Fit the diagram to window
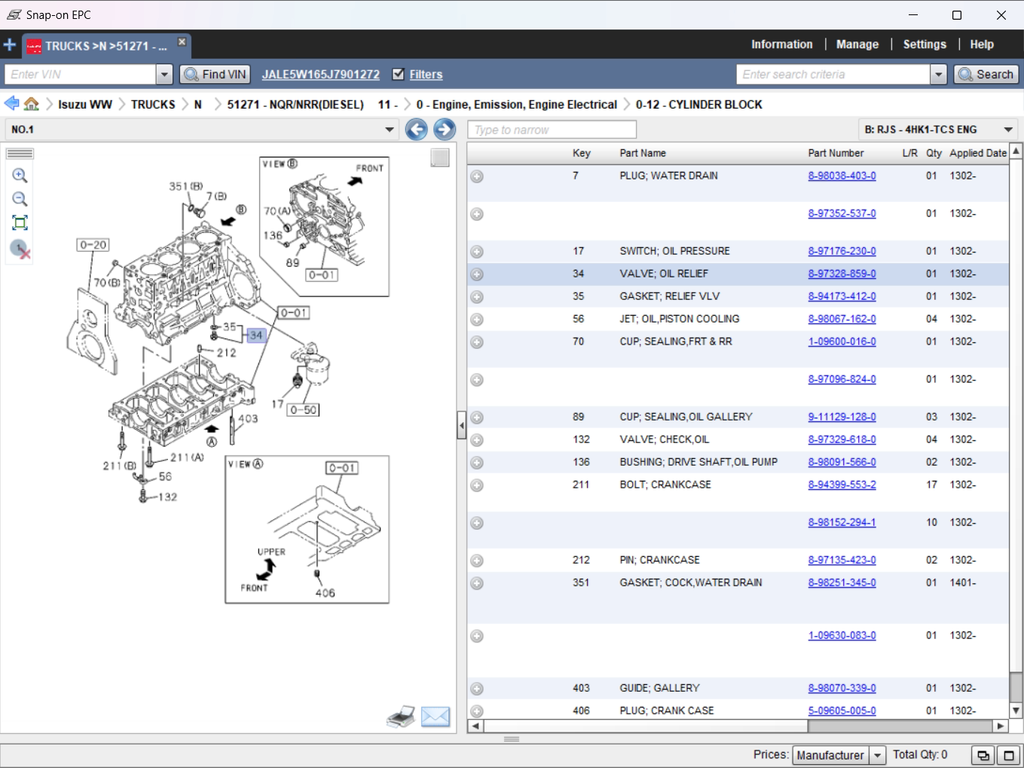Viewport: 1024px width, 768px height. pos(20,223)
